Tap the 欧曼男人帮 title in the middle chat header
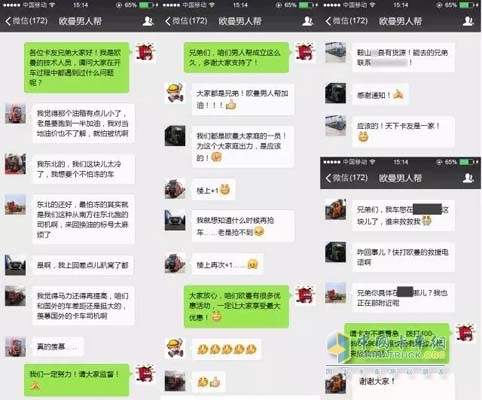482x400 pixels. pyautogui.click(x=240, y=21)
